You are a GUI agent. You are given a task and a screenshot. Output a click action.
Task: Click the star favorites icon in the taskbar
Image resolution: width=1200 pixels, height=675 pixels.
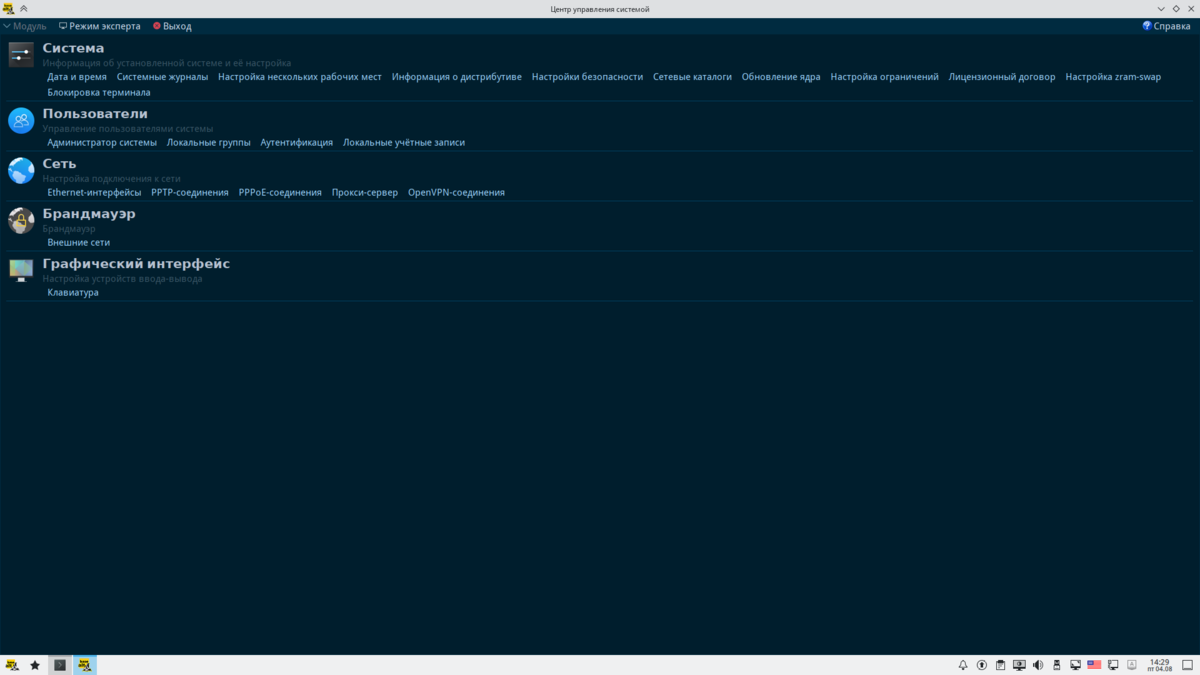(x=35, y=665)
